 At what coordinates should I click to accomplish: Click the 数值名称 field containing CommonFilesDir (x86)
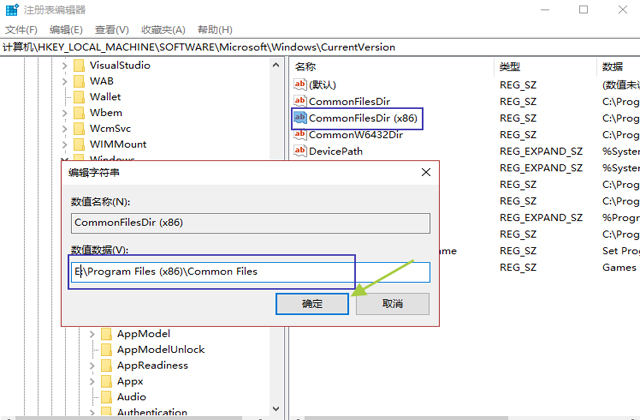pyautogui.click(x=250, y=223)
